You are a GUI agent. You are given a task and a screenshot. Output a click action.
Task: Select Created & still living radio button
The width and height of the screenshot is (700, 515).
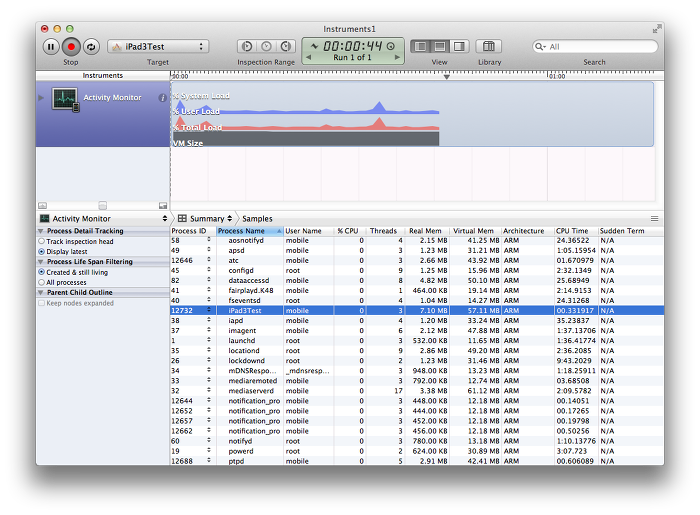click(x=42, y=272)
